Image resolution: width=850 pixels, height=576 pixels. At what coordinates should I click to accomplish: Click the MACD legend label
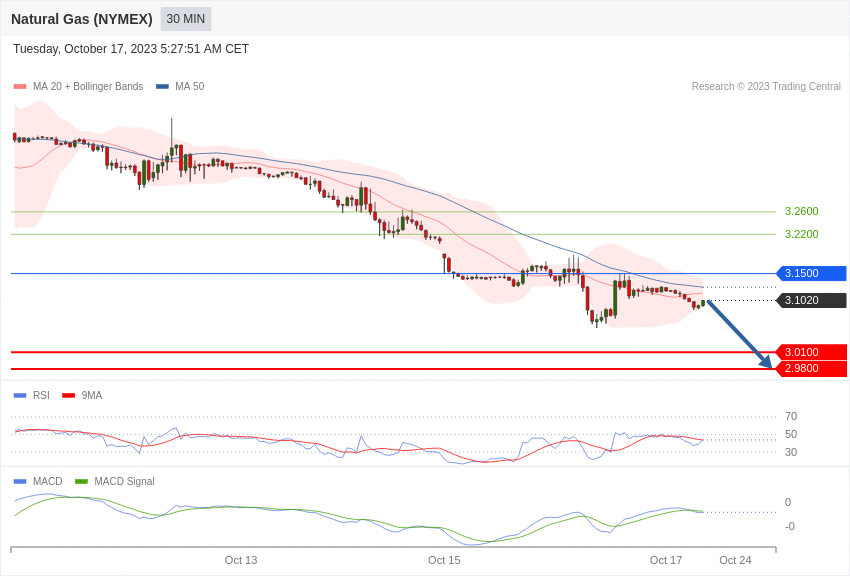[48, 481]
